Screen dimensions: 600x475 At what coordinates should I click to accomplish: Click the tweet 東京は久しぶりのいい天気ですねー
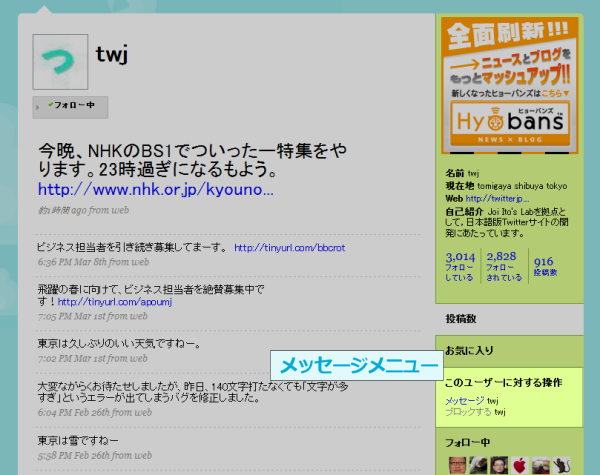[119, 344]
